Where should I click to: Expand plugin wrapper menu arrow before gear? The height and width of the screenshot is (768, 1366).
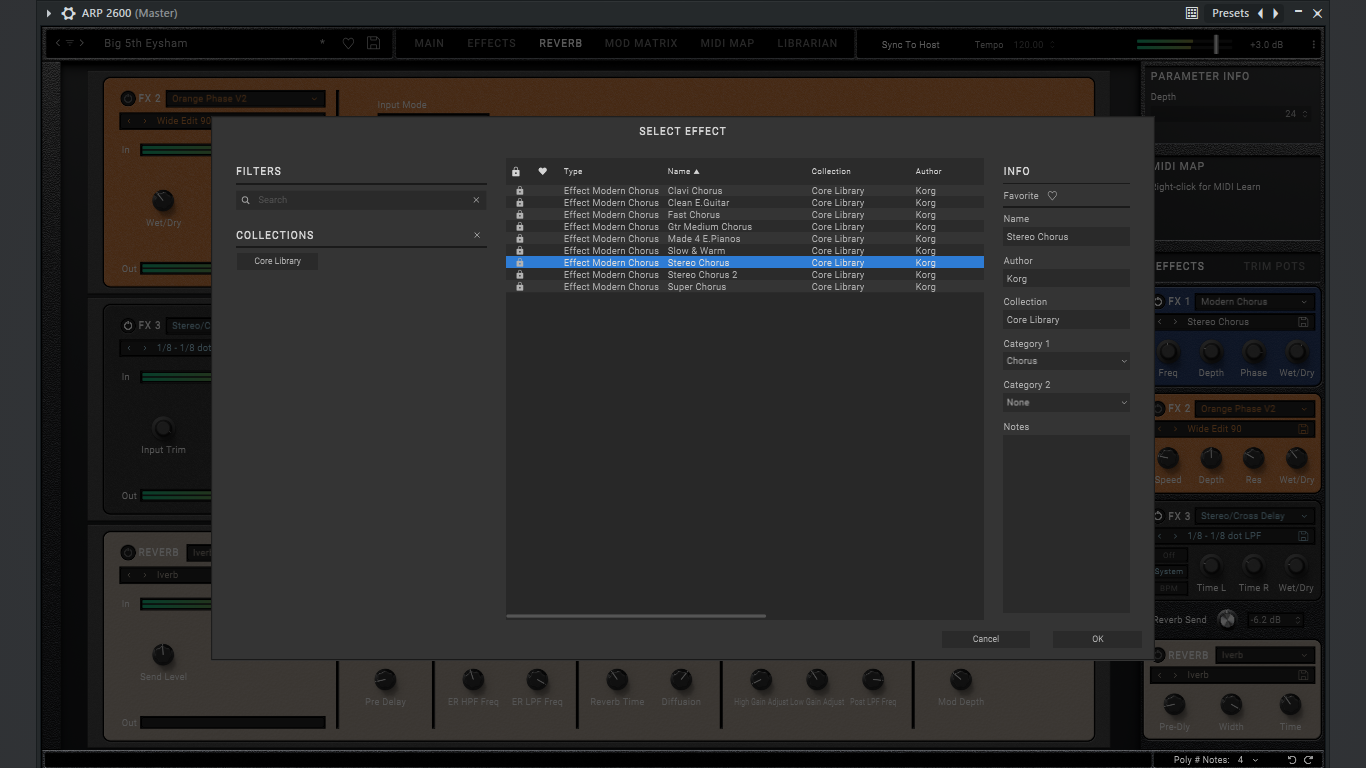[48, 13]
